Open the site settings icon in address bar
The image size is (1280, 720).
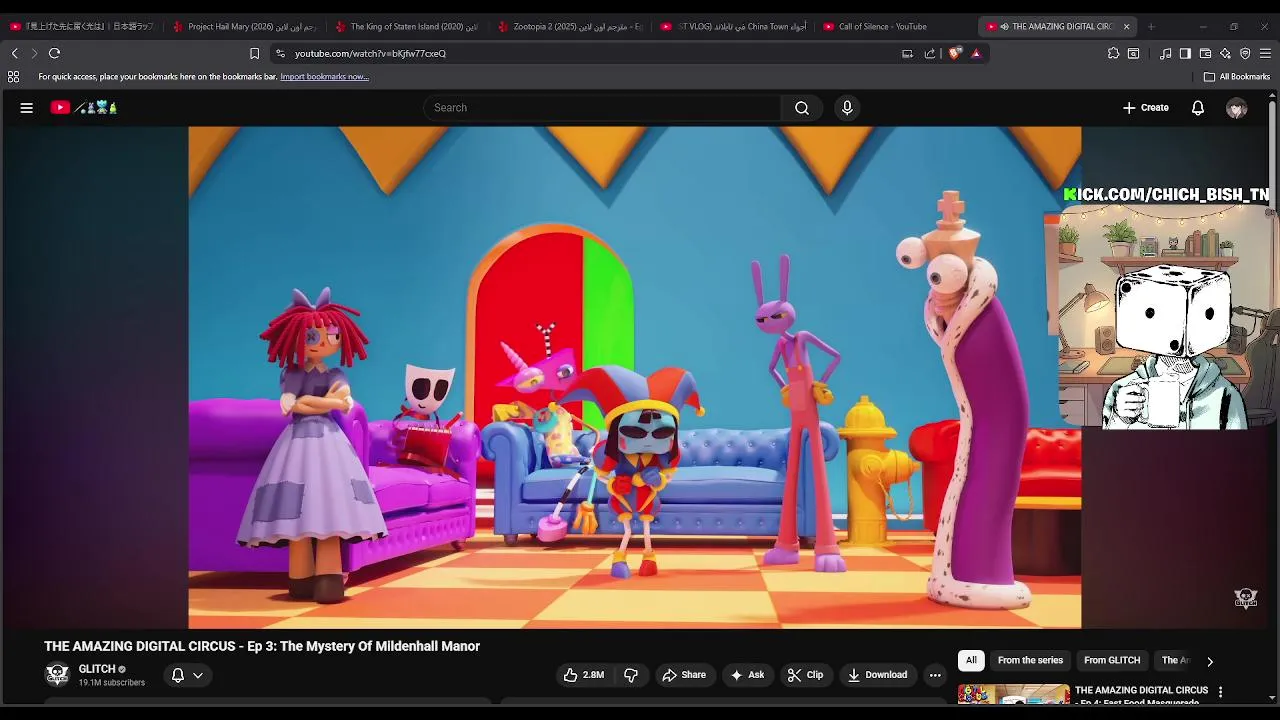point(280,53)
